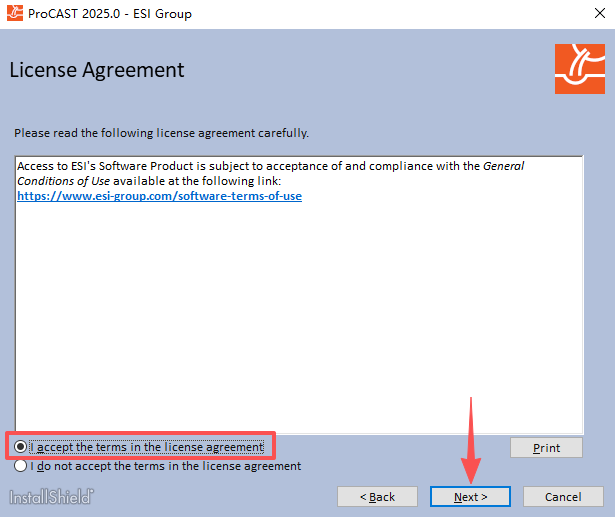The height and width of the screenshot is (517, 615).
Task: Print the license agreement
Action: (547, 448)
